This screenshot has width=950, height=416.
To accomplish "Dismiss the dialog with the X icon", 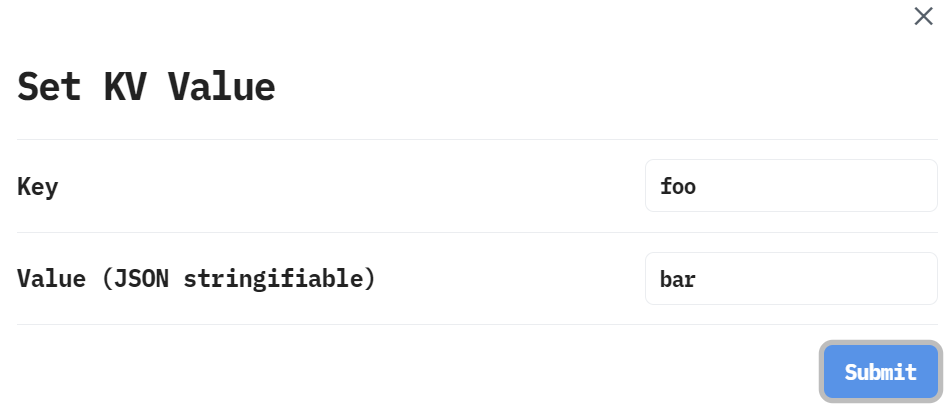I will click(923, 16).
